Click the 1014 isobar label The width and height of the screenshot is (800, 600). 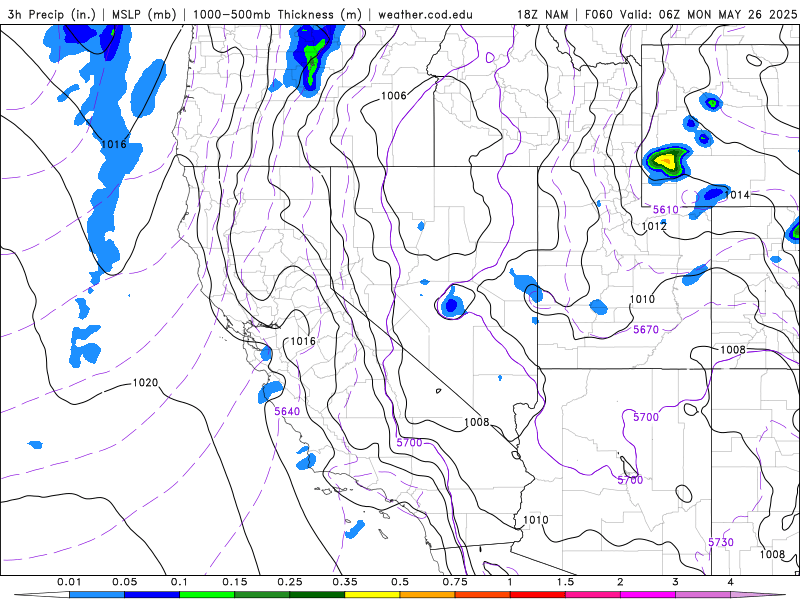pos(737,195)
